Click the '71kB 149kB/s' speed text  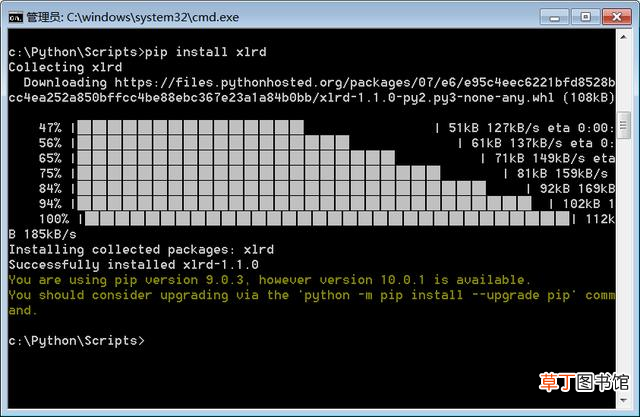tap(540, 158)
